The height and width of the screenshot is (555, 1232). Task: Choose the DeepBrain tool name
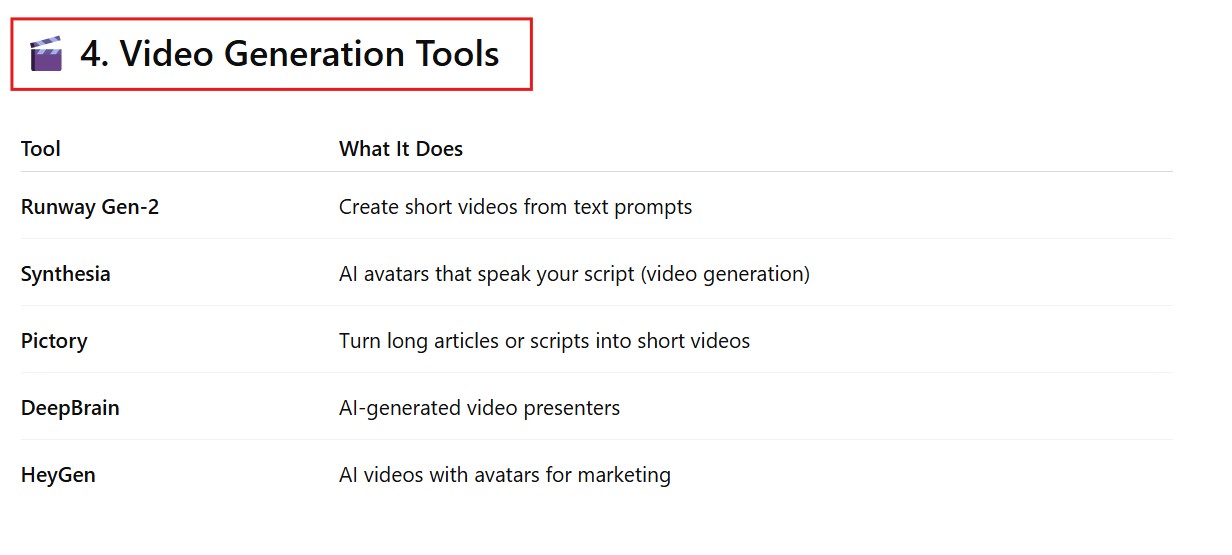click(70, 408)
